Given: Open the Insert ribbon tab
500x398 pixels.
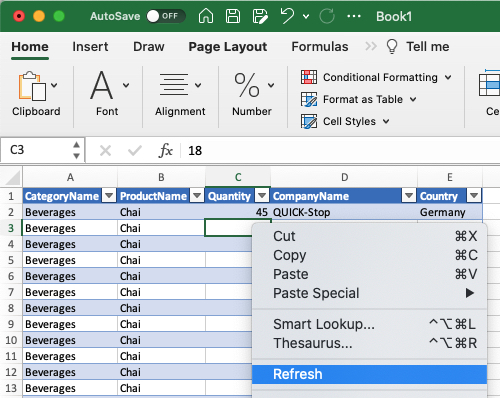Looking at the screenshot, I should (90, 47).
